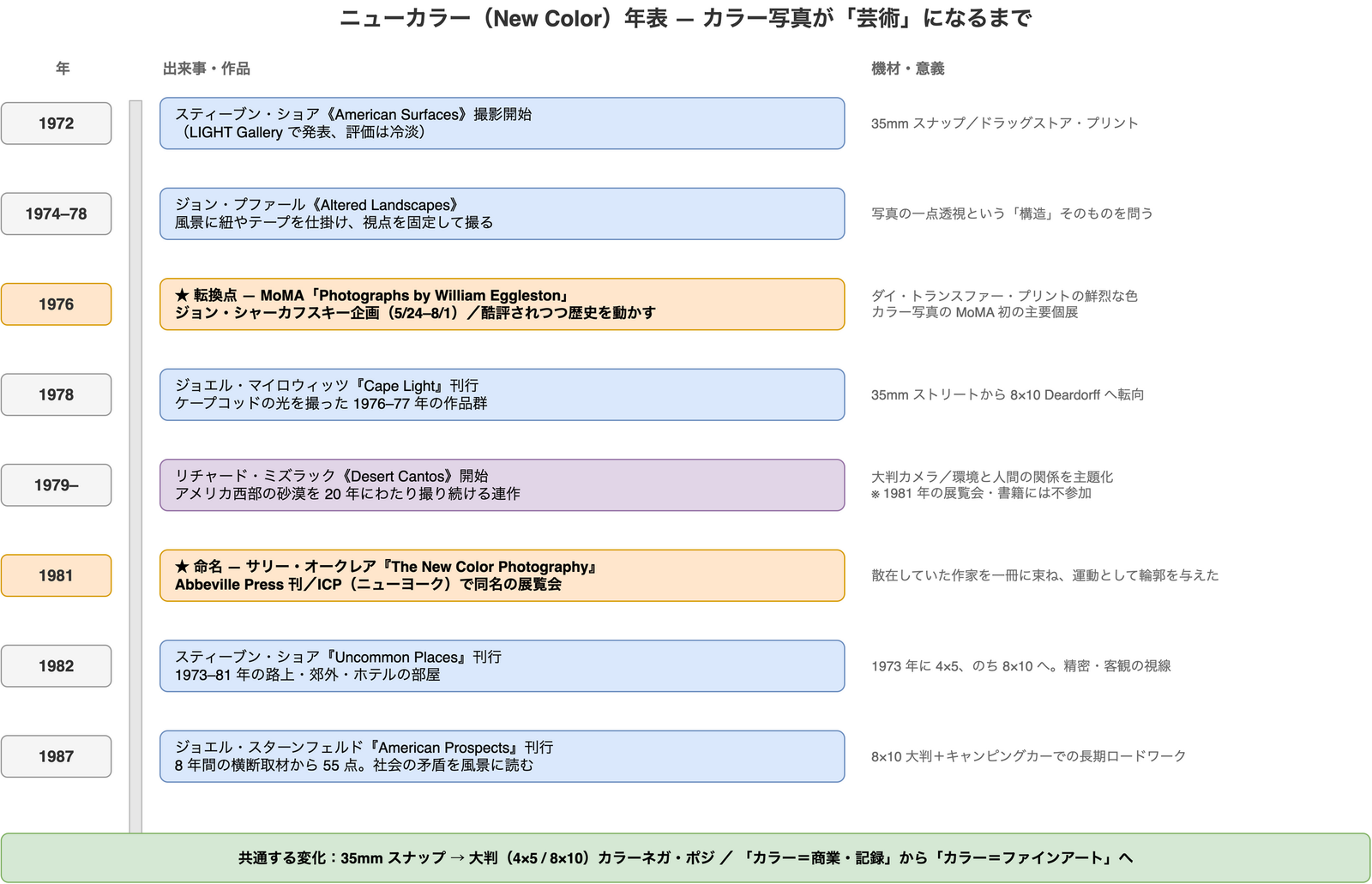Image resolution: width=1372 pixels, height=884 pixels.
Task: Click the 年 column header
Action: pyautogui.click(x=63, y=69)
